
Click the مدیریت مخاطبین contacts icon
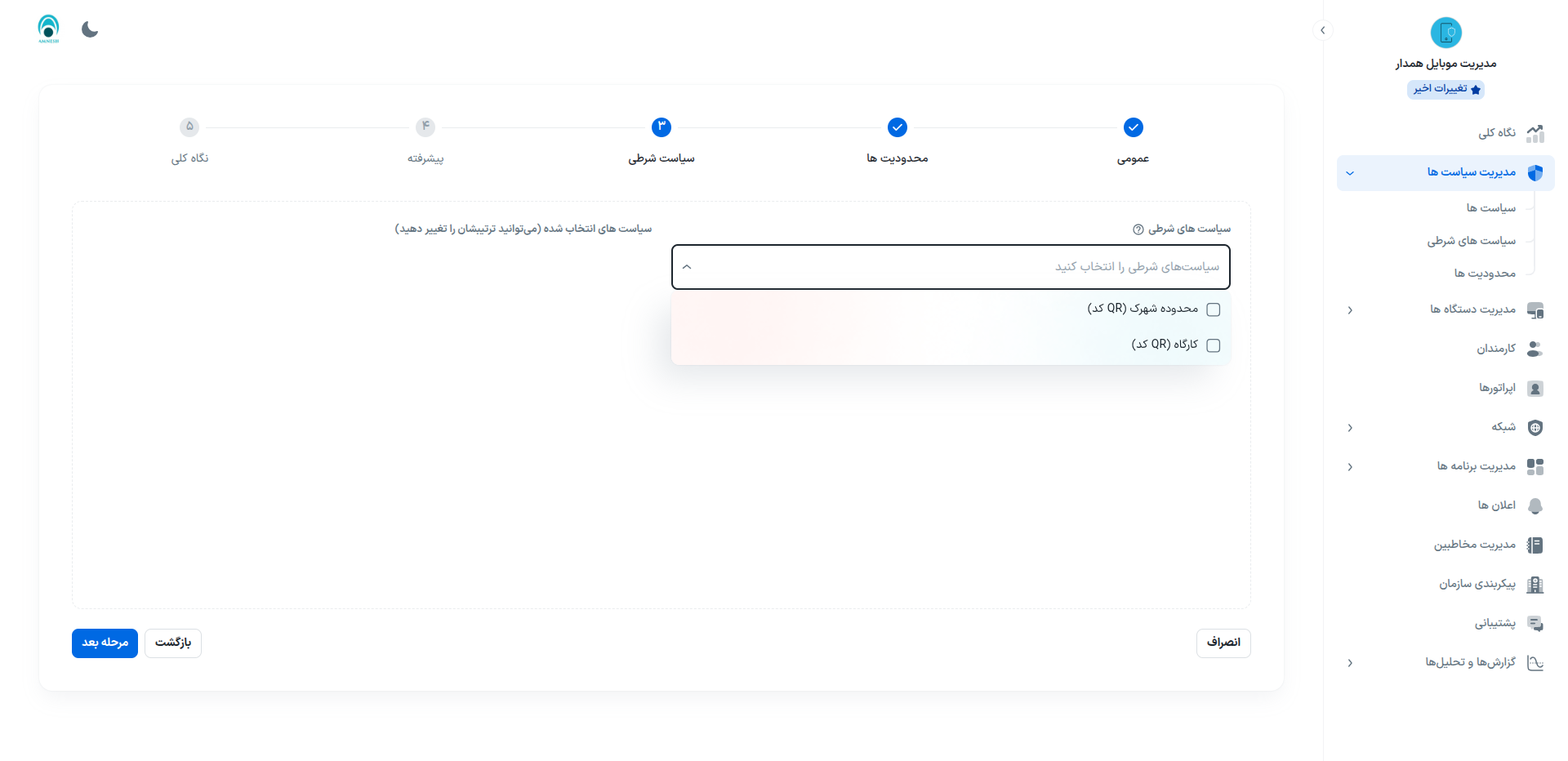(1535, 545)
